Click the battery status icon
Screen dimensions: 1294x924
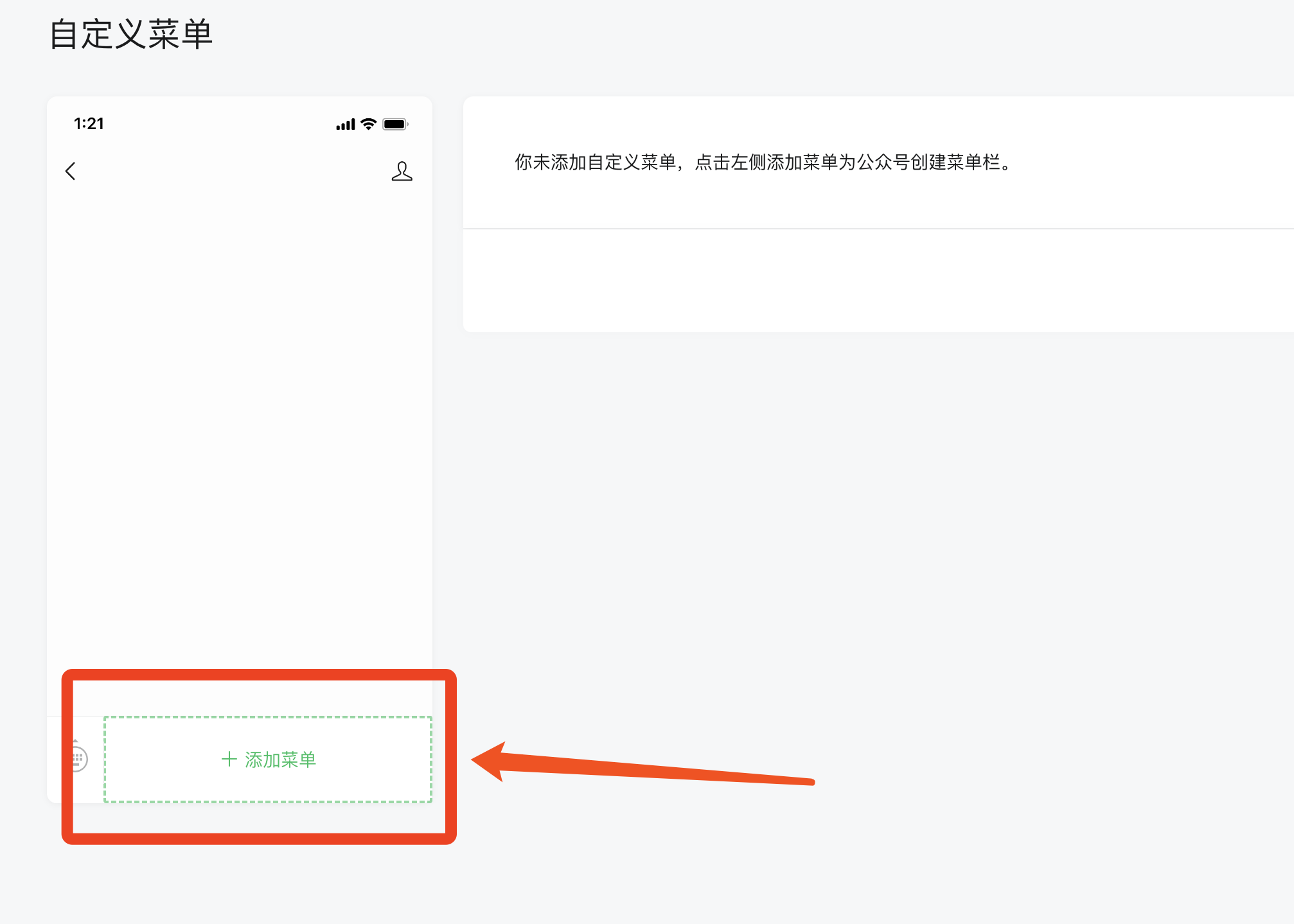[x=396, y=124]
